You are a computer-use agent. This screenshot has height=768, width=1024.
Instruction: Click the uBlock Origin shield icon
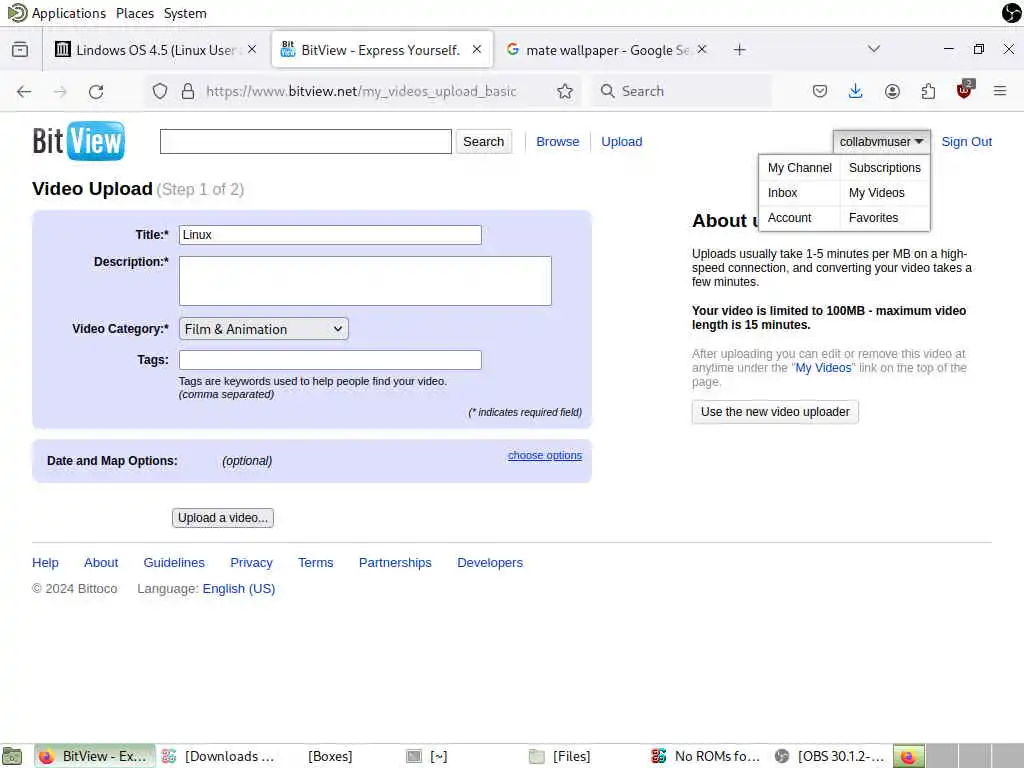(964, 90)
